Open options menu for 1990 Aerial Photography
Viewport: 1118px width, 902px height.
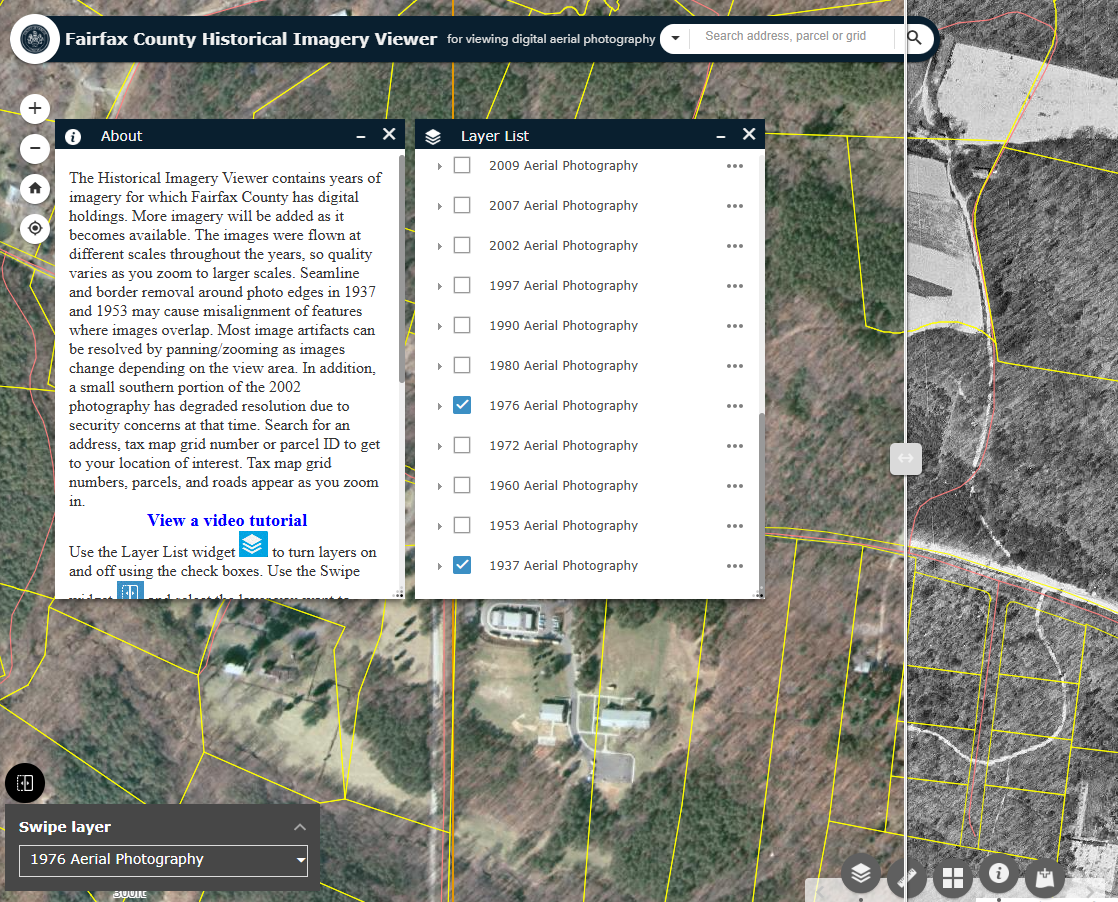click(735, 325)
